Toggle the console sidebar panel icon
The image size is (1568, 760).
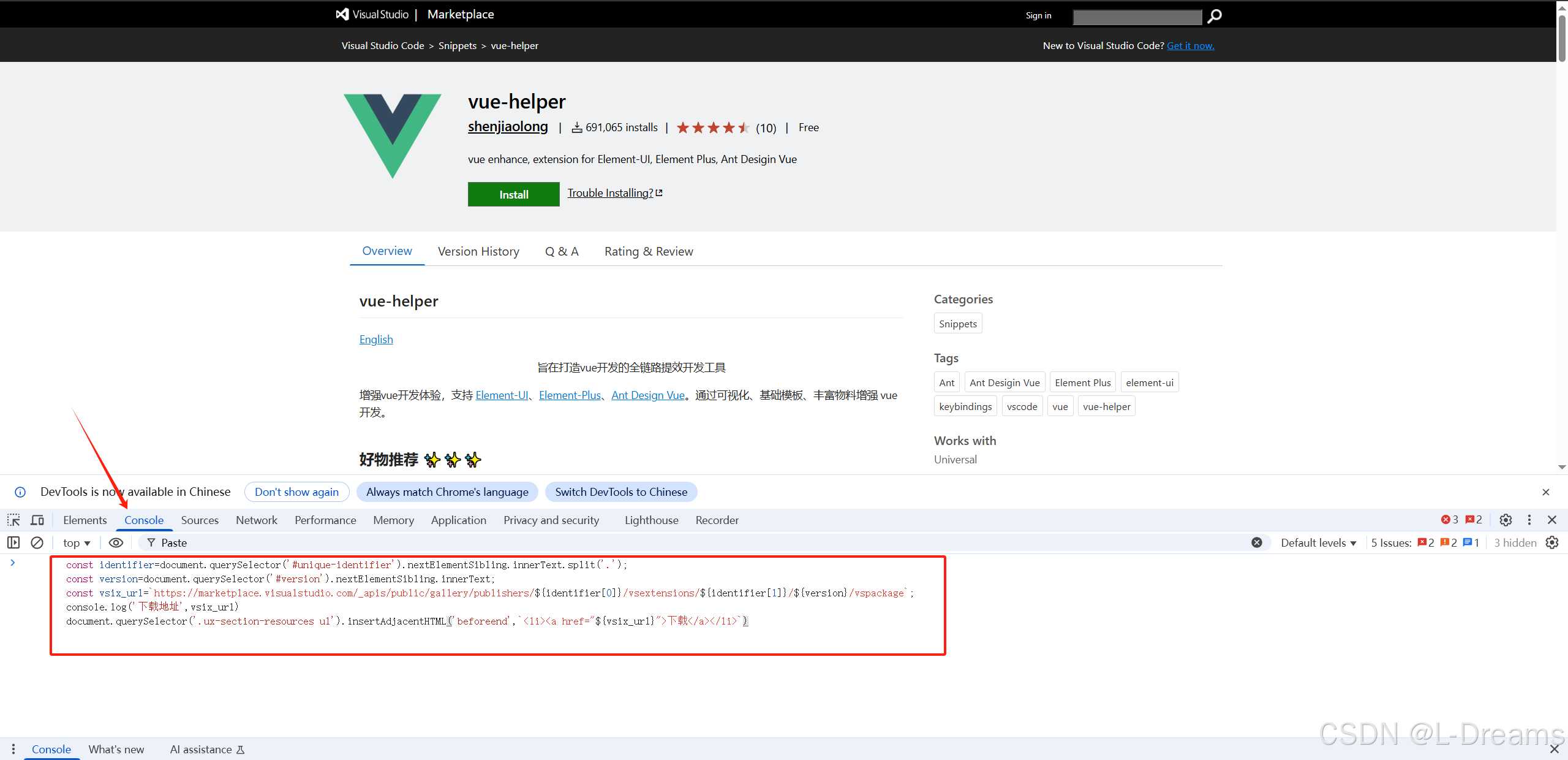coord(13,543)
